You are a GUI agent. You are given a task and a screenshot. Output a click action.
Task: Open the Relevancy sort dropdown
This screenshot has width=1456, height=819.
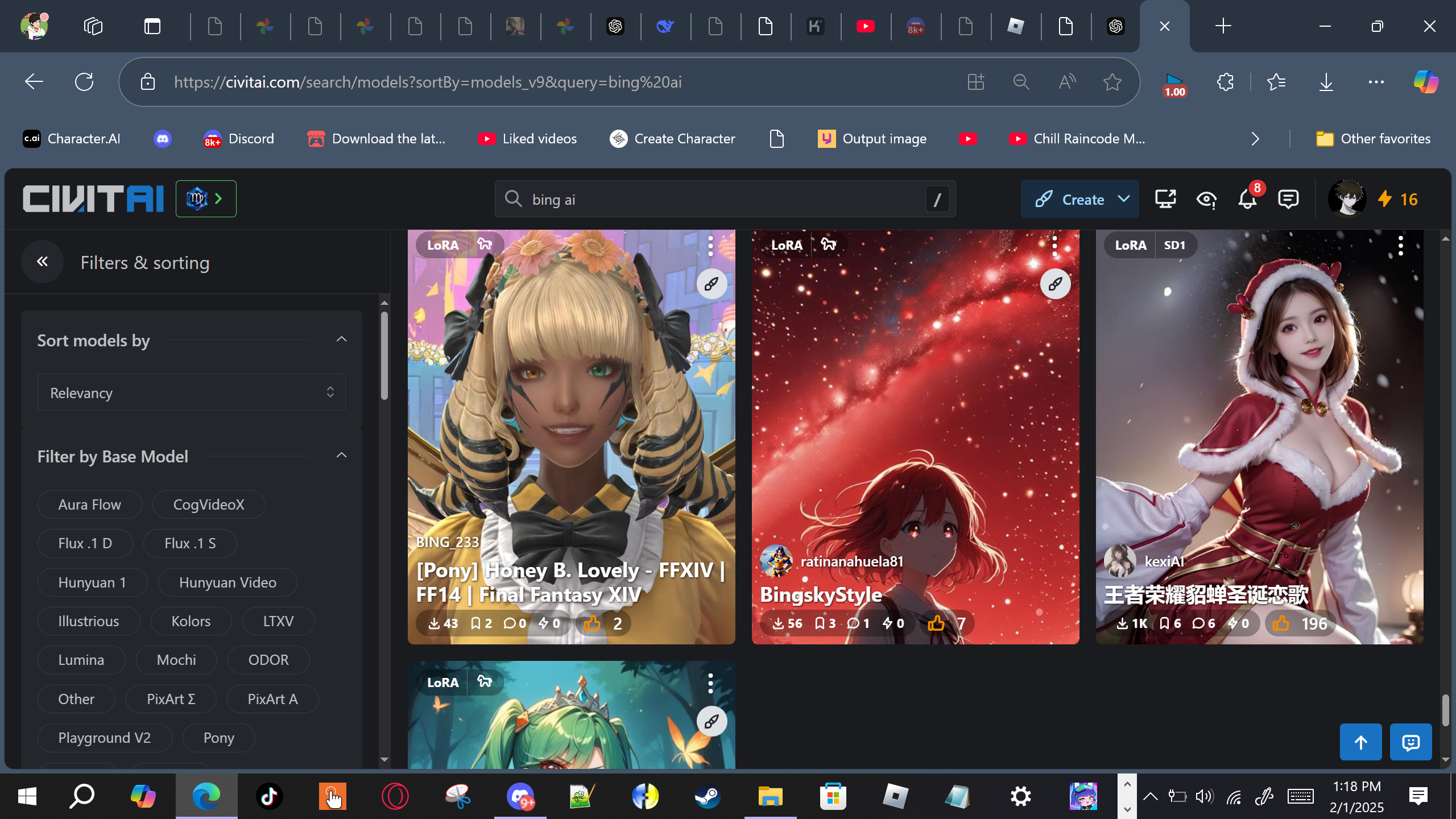pyautogui.click(x=191, y=392)
